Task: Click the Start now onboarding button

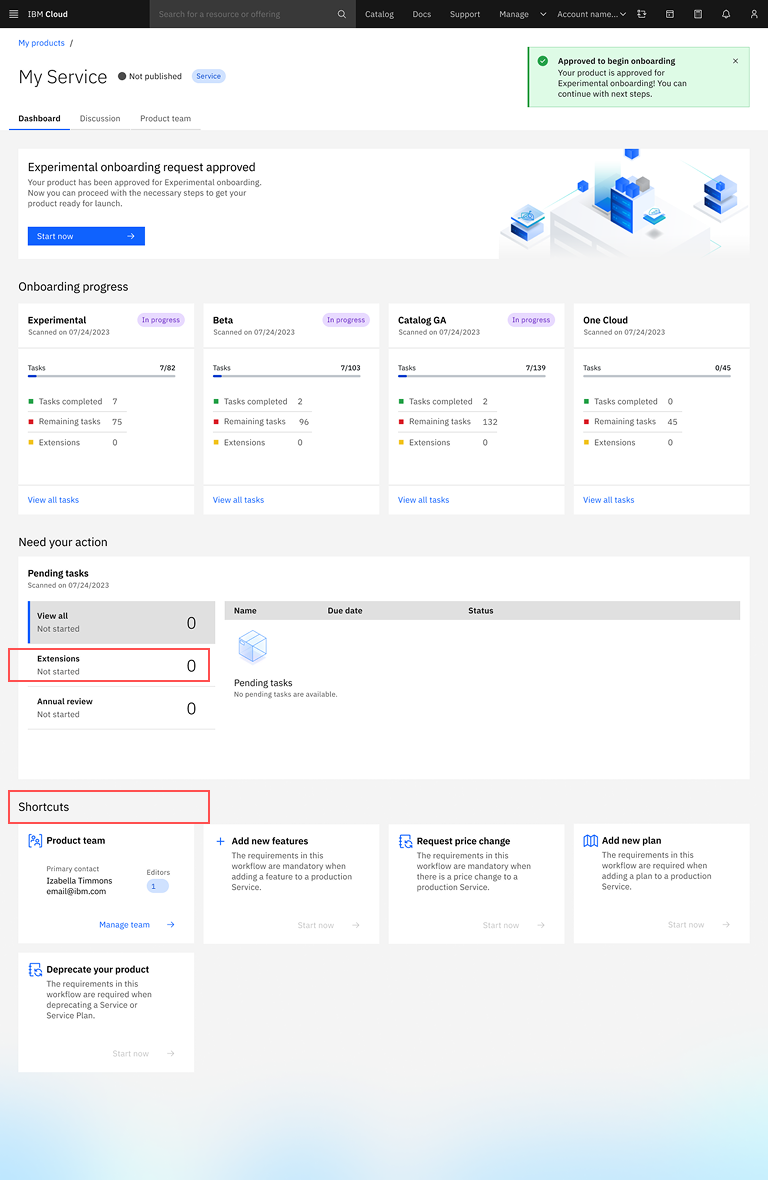Action: (86, 236)
